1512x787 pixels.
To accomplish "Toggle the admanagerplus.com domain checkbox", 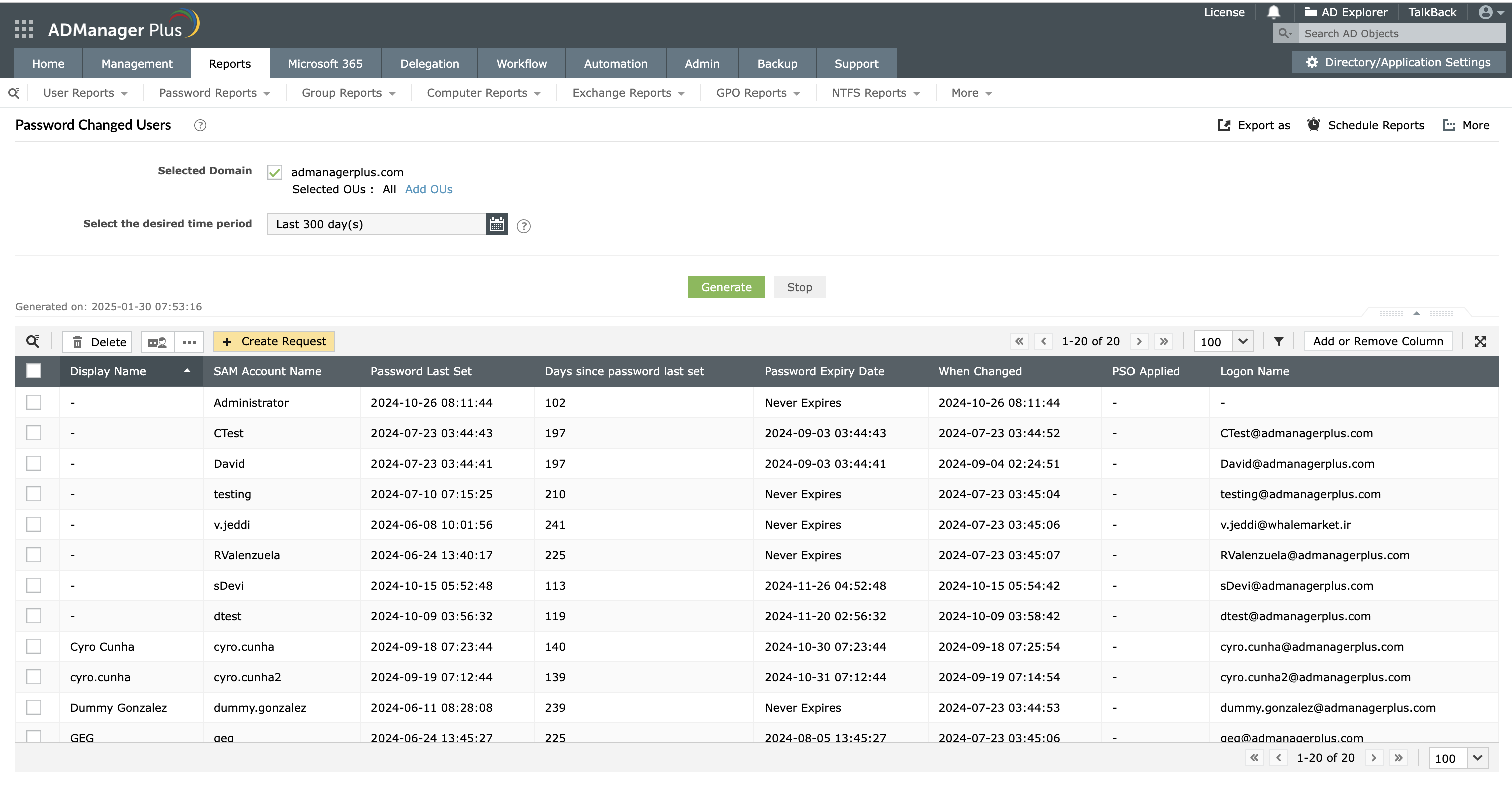I will [x=275, y=172].
